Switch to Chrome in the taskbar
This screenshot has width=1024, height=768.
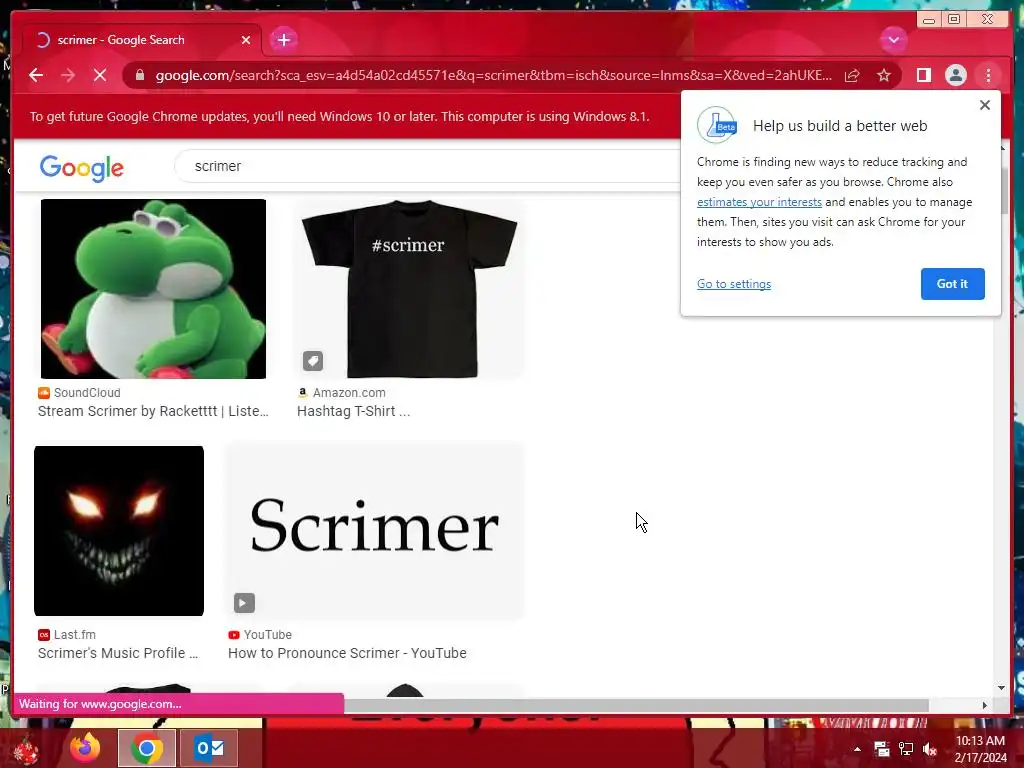point(147,748)
